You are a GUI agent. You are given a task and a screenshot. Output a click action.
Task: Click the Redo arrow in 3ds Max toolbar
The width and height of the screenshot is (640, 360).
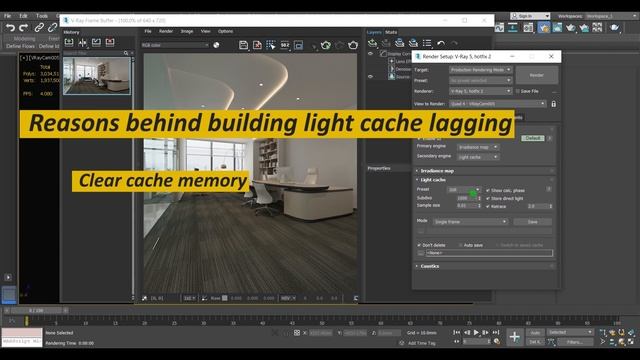tap(24, 28)
